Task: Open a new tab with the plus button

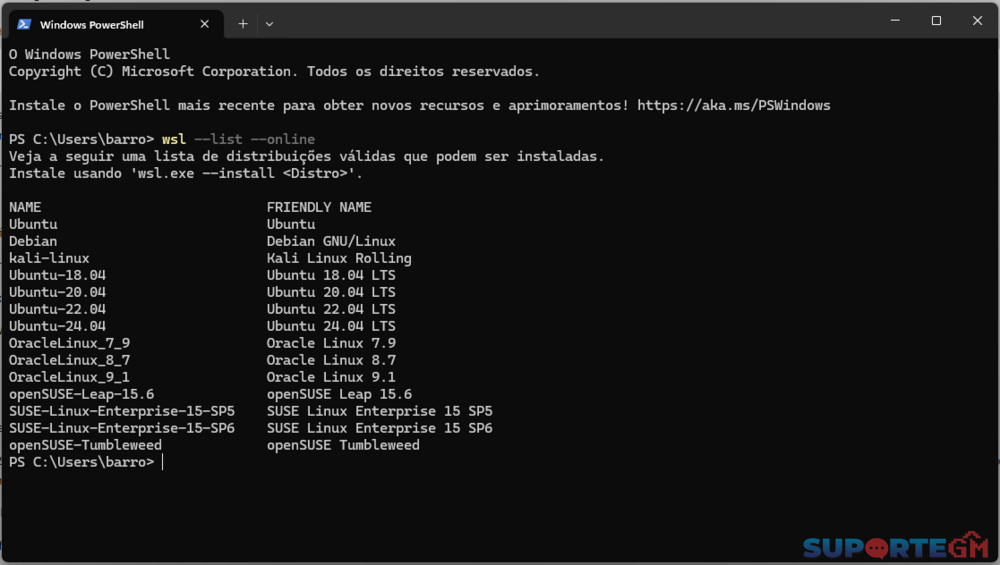Action: [x=243, y=23]
